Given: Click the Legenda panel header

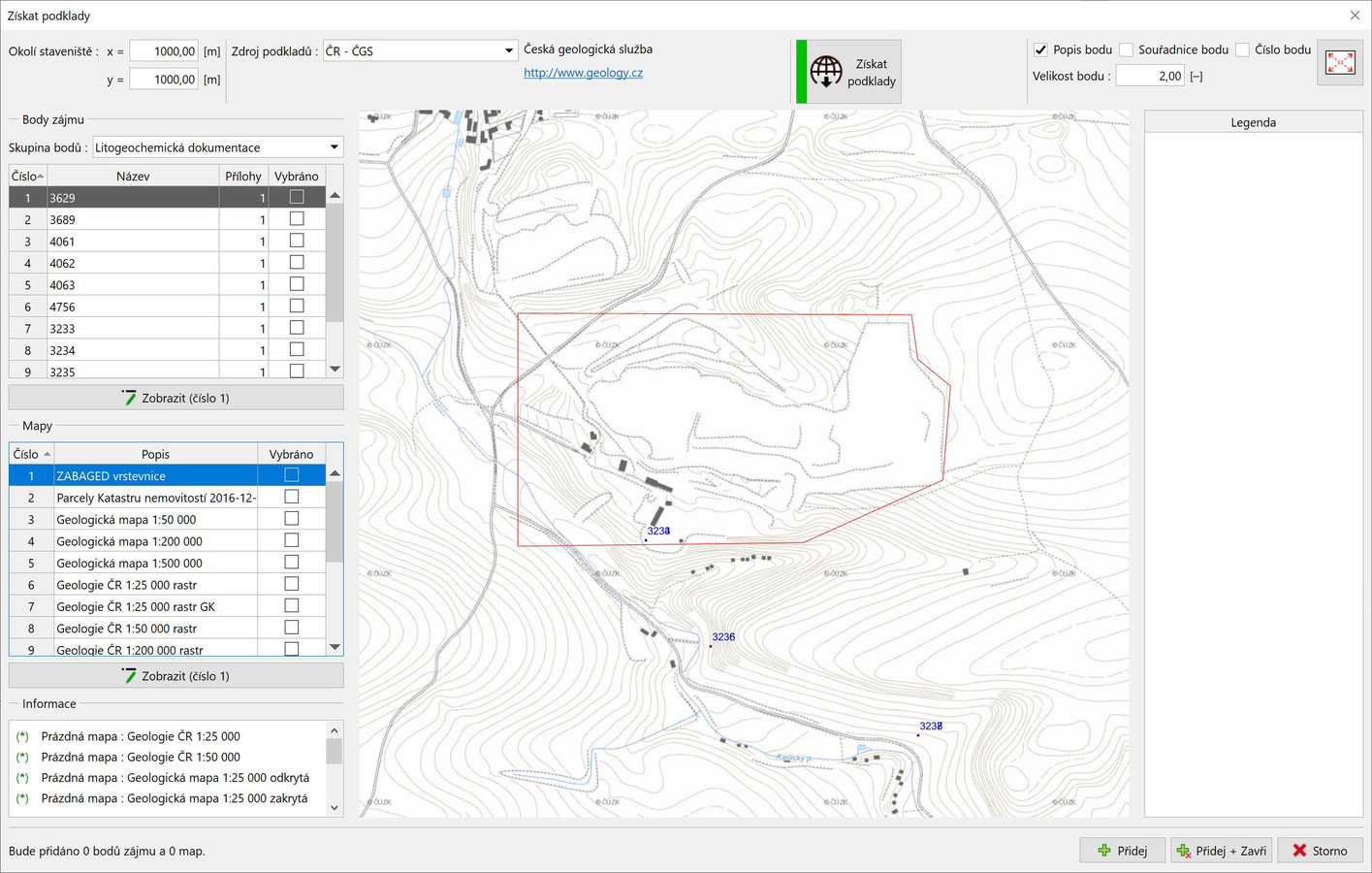Looking at the screenshot, I should tap(1253, 122).
